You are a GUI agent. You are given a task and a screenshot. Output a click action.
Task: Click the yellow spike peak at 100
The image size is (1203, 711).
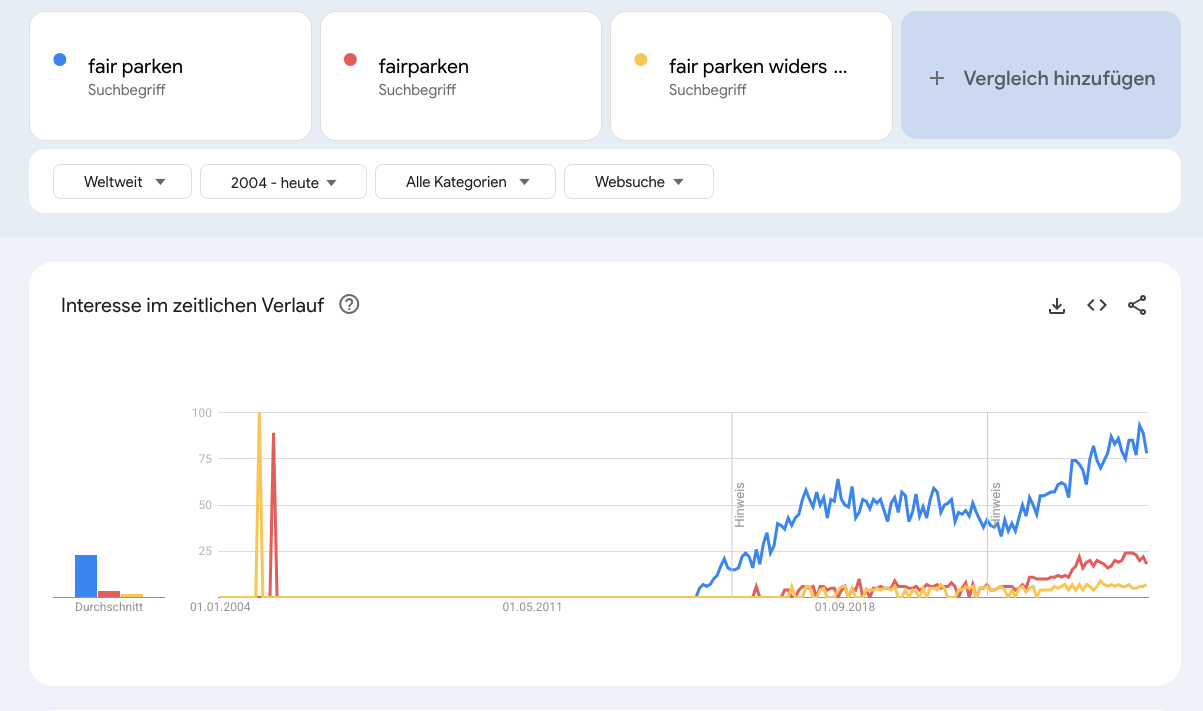pyautogui.click(x=259, y=414)
